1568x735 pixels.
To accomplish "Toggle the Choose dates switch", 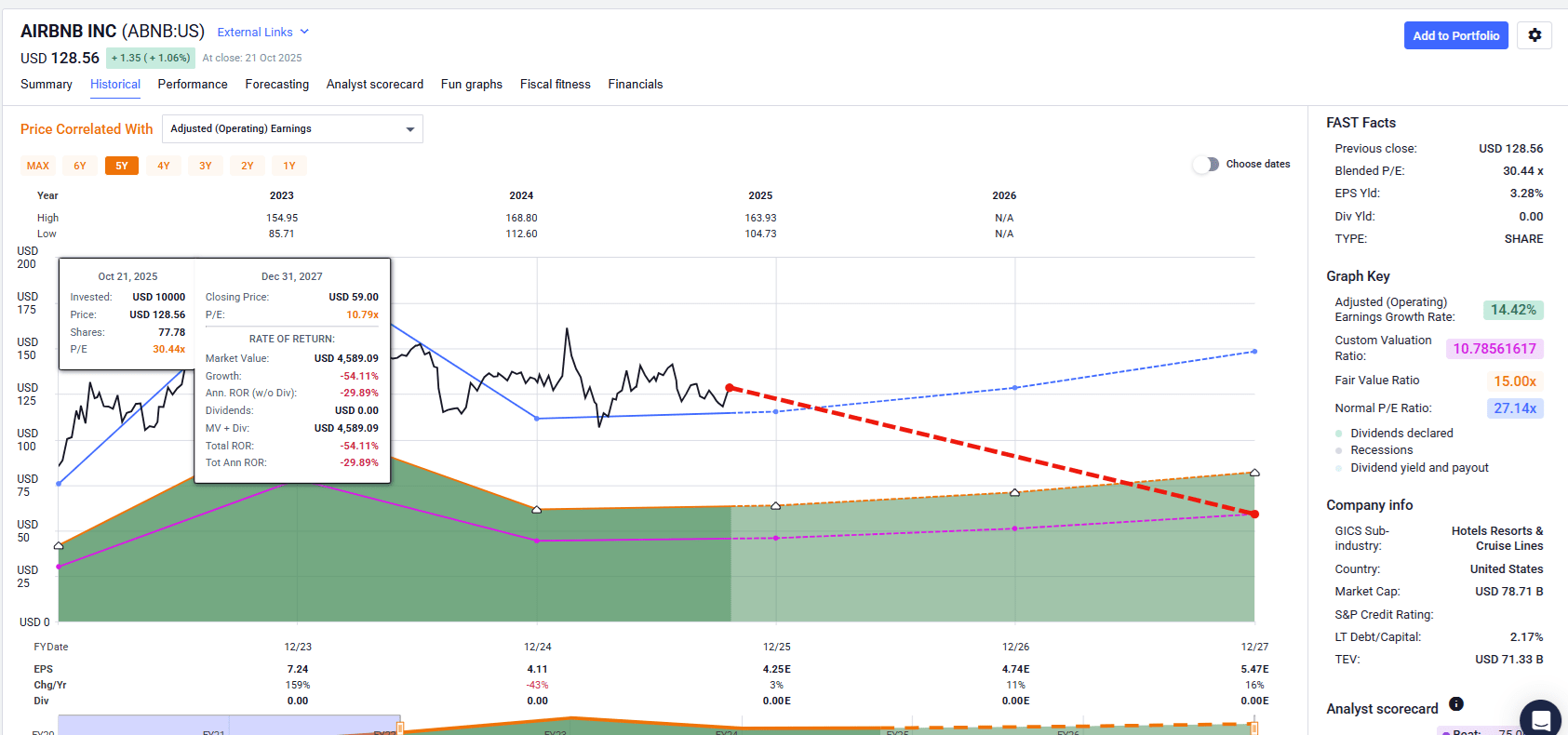I will 1206,164.
